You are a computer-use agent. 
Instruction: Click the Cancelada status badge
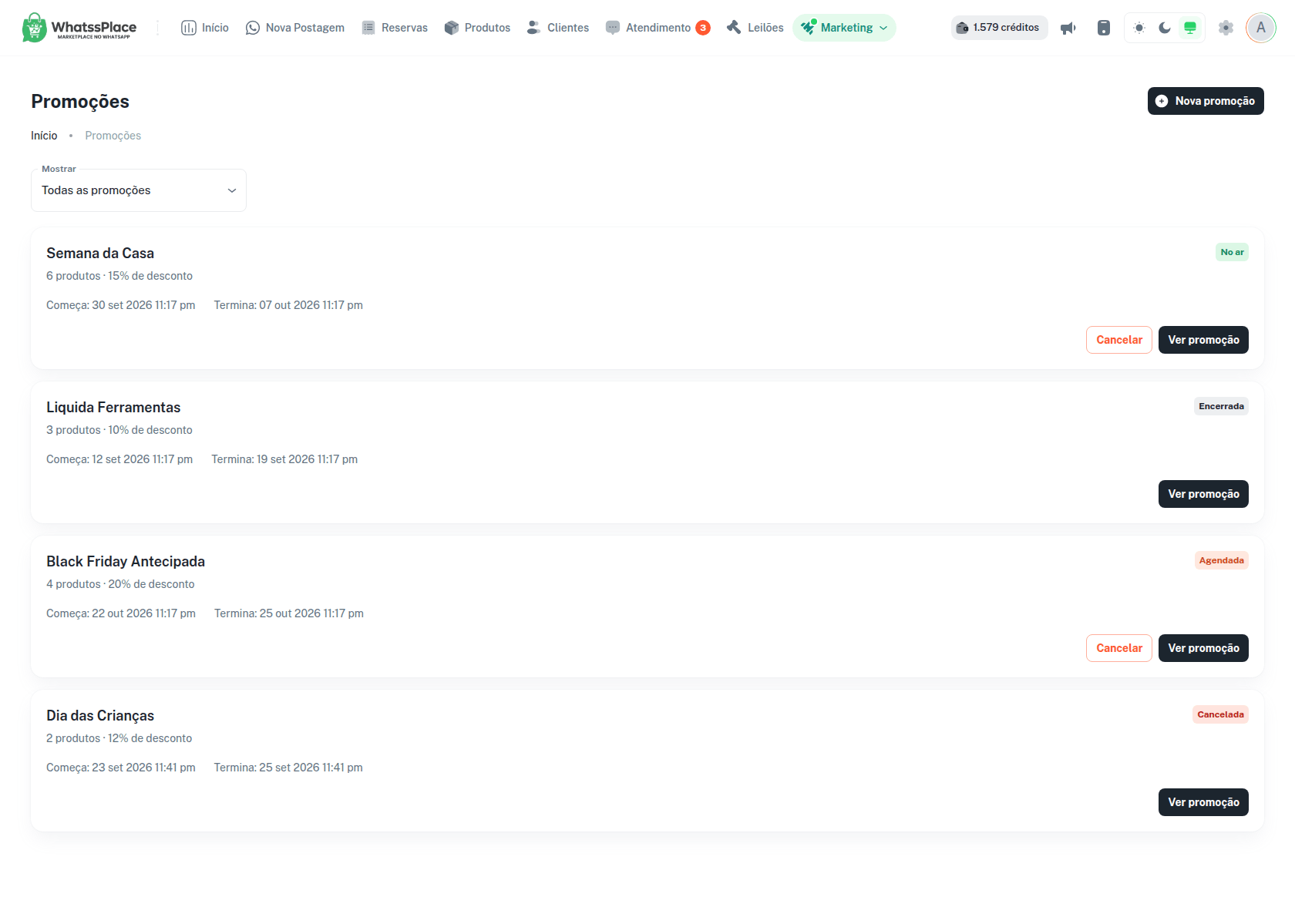[1220, 714]
